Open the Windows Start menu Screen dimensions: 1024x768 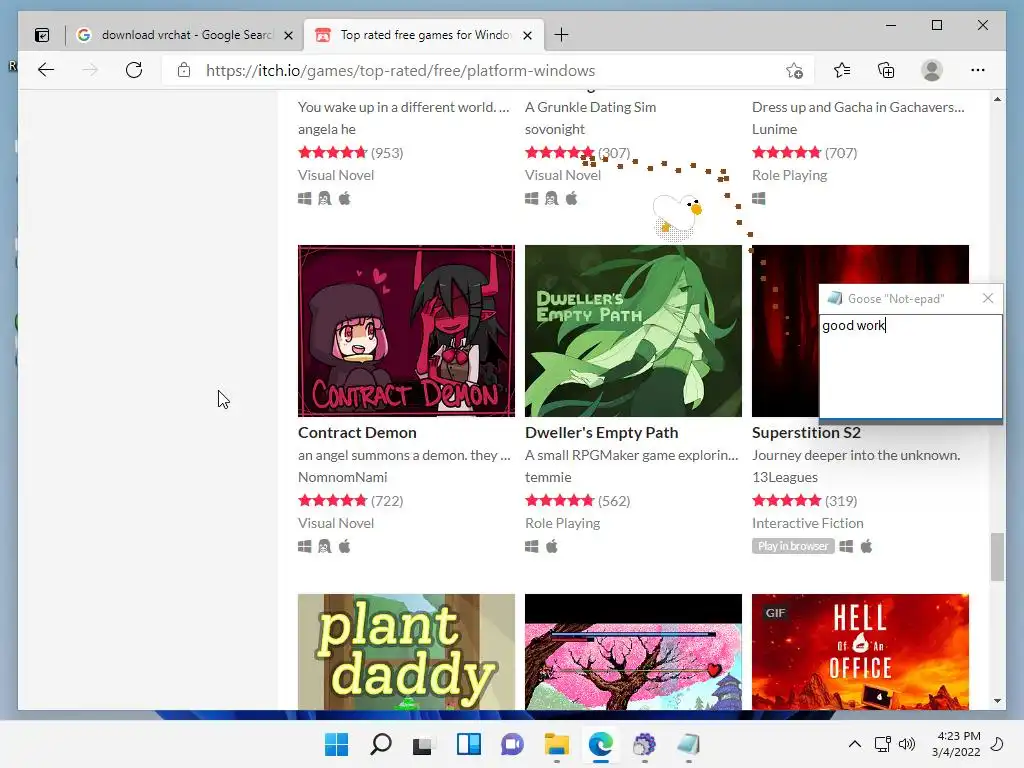(x=336, y=744)
